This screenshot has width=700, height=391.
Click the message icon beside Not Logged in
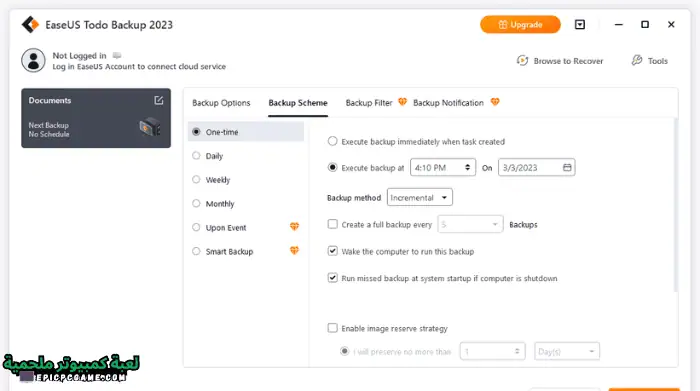[117, 55]
